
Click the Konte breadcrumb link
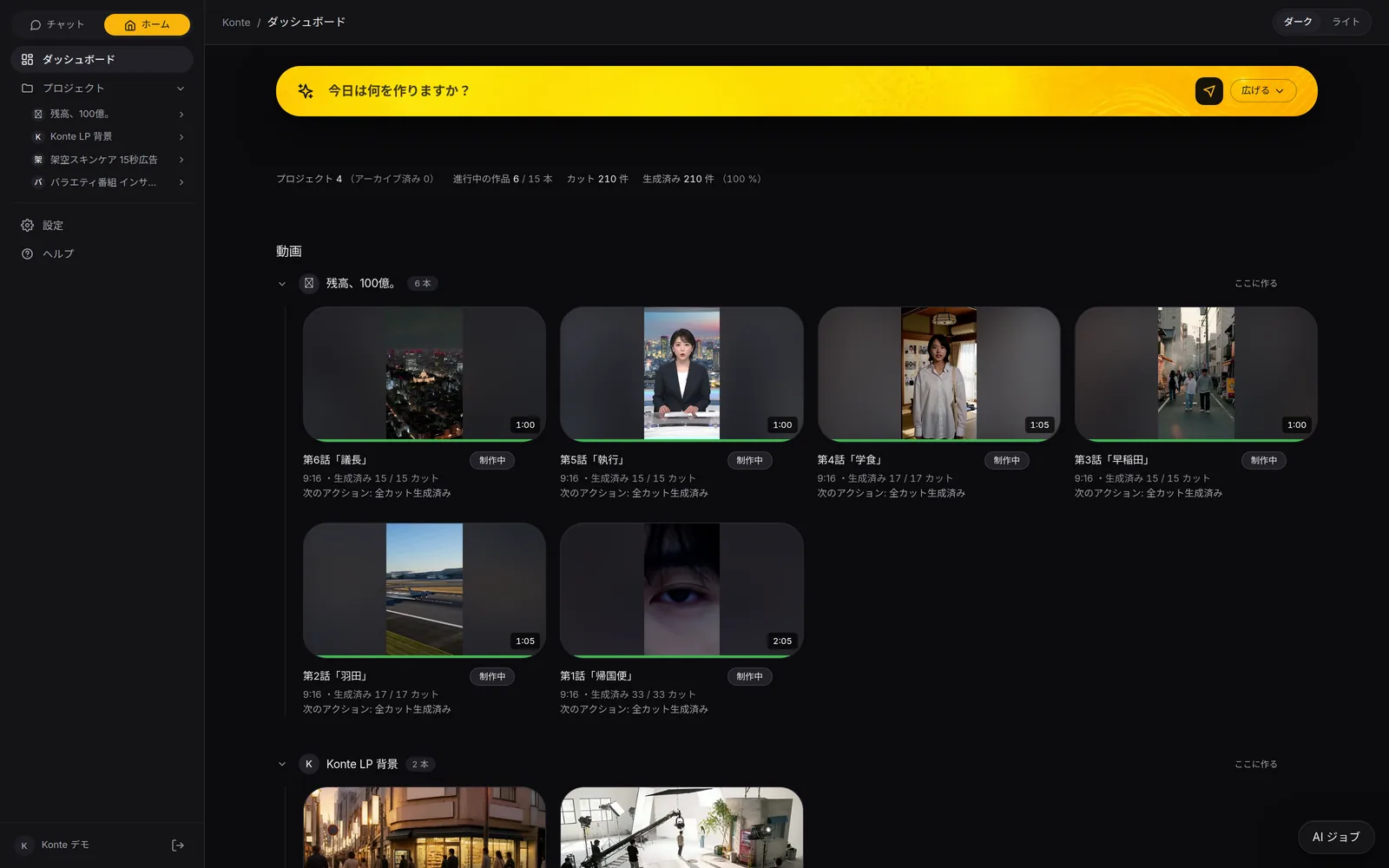click(x=236, y=23)
